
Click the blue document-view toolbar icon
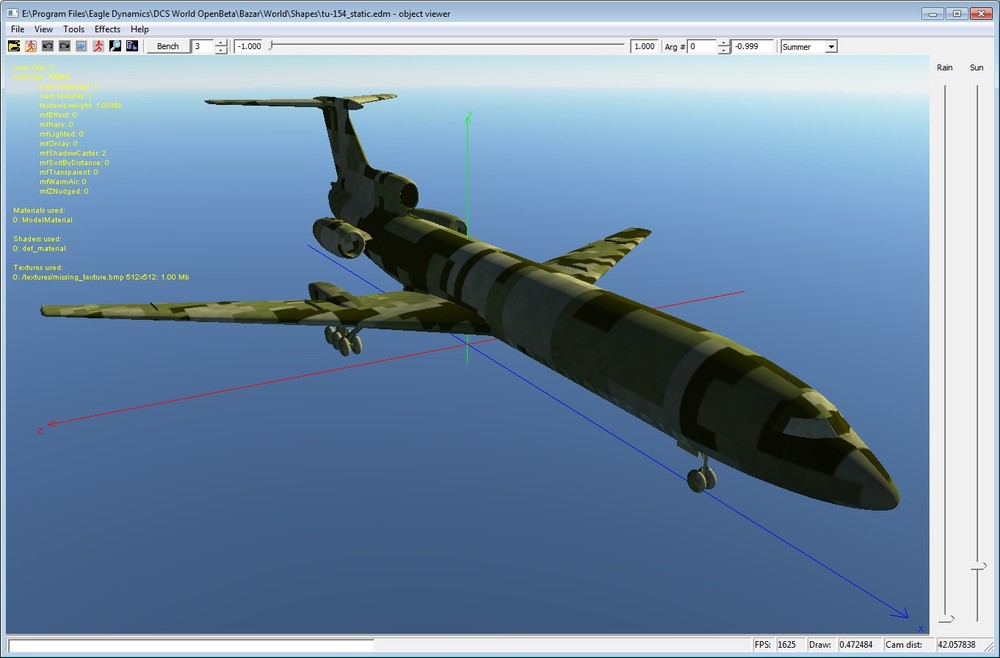(132, 46)
